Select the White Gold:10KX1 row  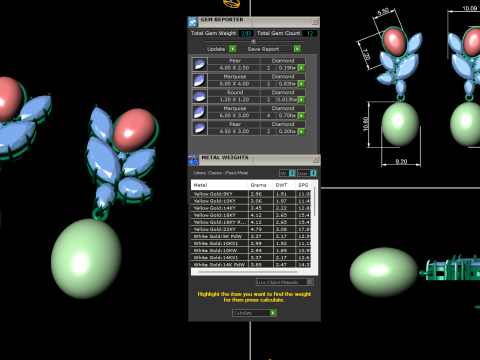coord(252,243)
